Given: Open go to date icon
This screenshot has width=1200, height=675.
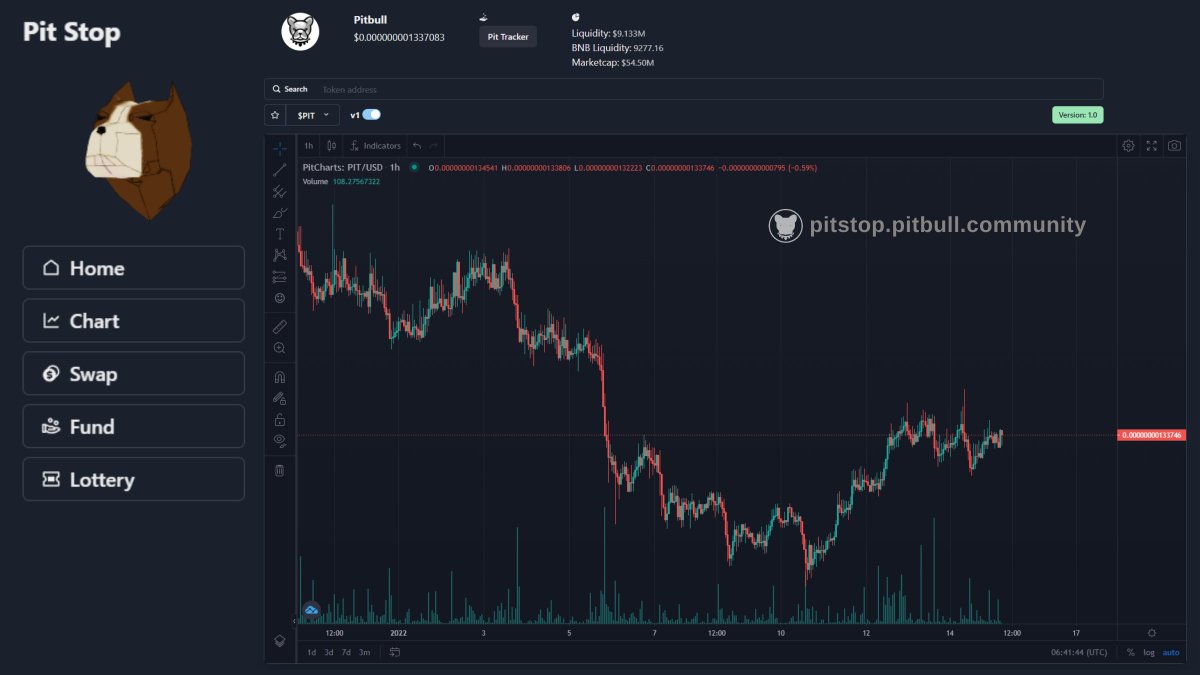Looking at the screenshot, I should tap(395, 652).
